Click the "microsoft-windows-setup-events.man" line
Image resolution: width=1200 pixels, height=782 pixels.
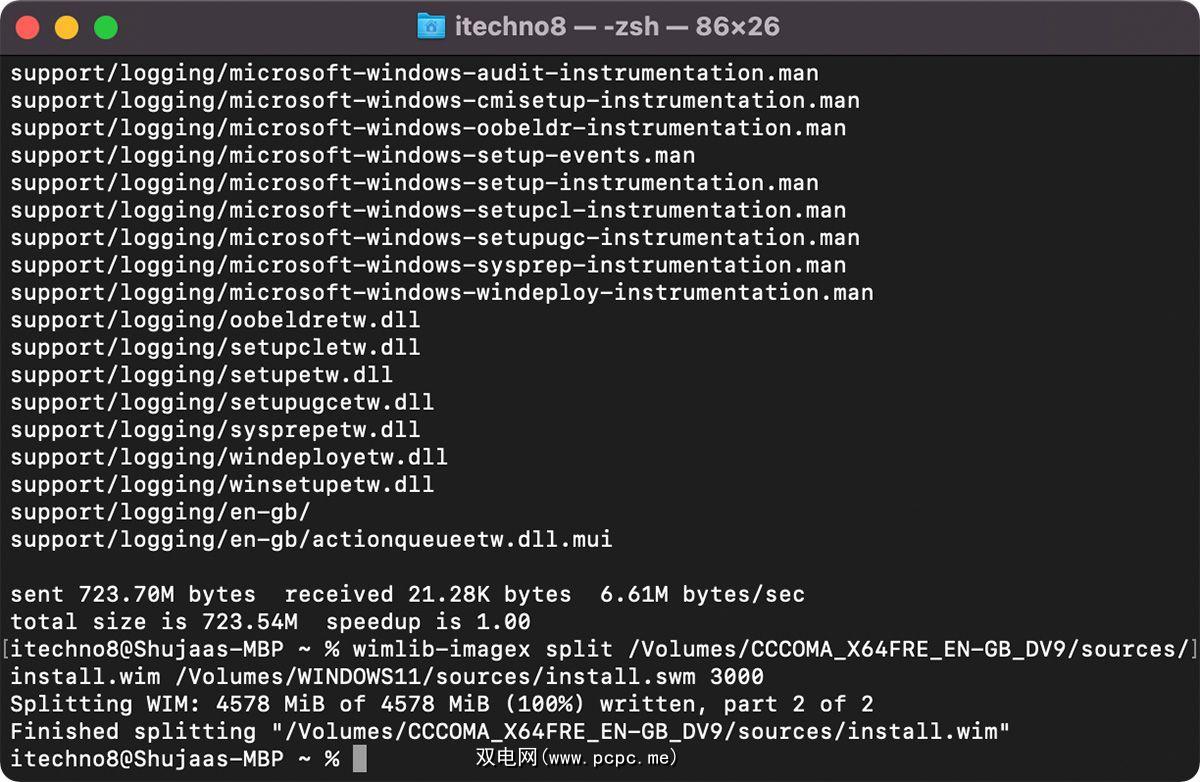coord(462,156)
